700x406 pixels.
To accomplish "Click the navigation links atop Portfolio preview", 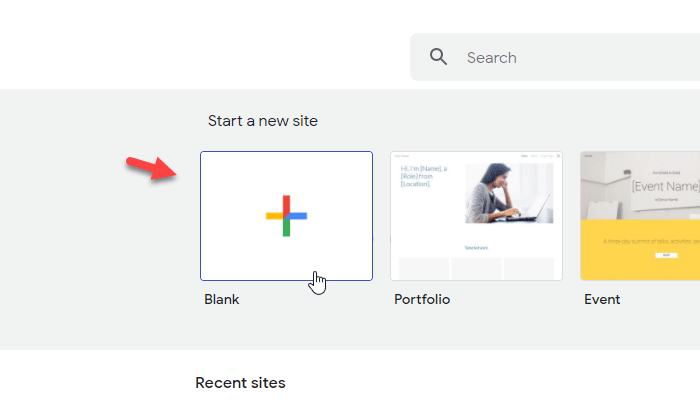I will 537,157.
